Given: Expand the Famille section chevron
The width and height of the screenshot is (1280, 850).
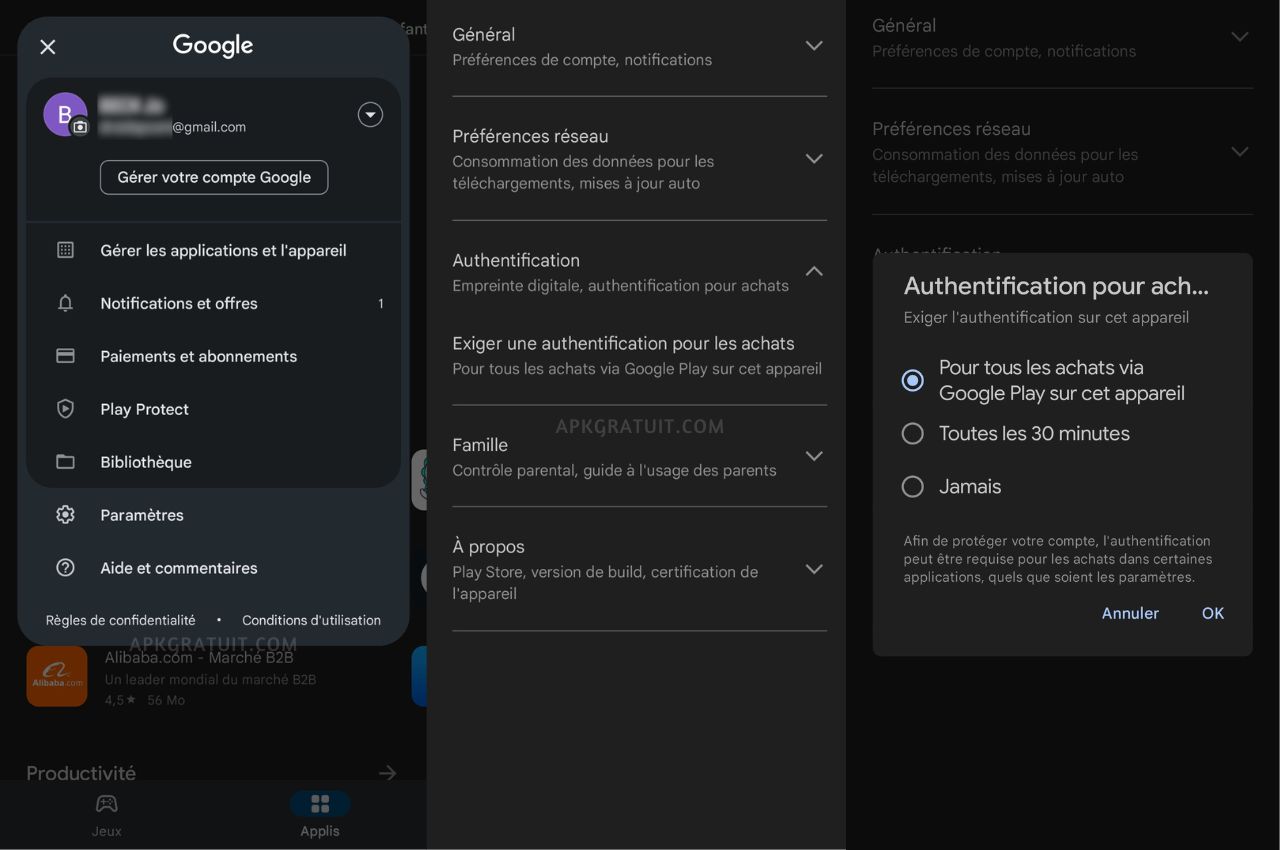Looking at the screenshot, I should pos(814,456).
